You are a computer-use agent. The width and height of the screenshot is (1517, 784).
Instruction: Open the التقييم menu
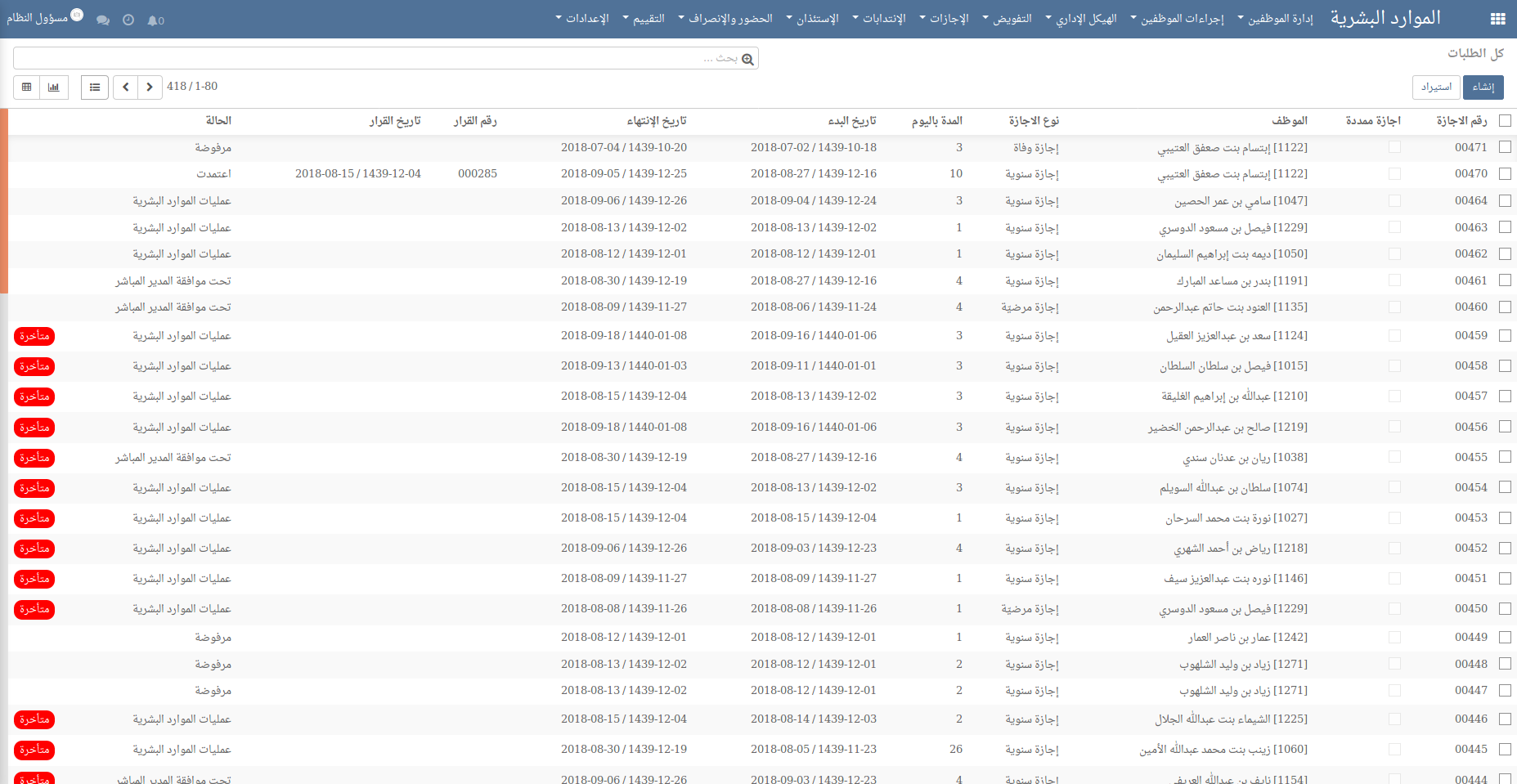coord(644,19)
